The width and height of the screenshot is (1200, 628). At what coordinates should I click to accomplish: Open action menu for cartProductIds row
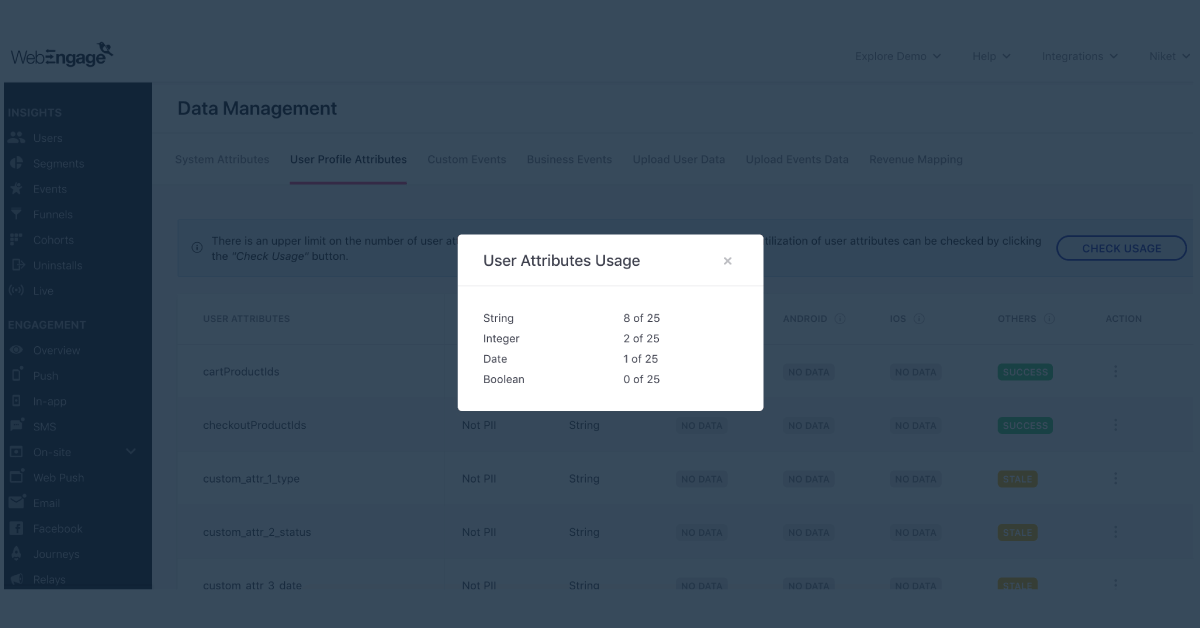click(x=1116, y=372)
